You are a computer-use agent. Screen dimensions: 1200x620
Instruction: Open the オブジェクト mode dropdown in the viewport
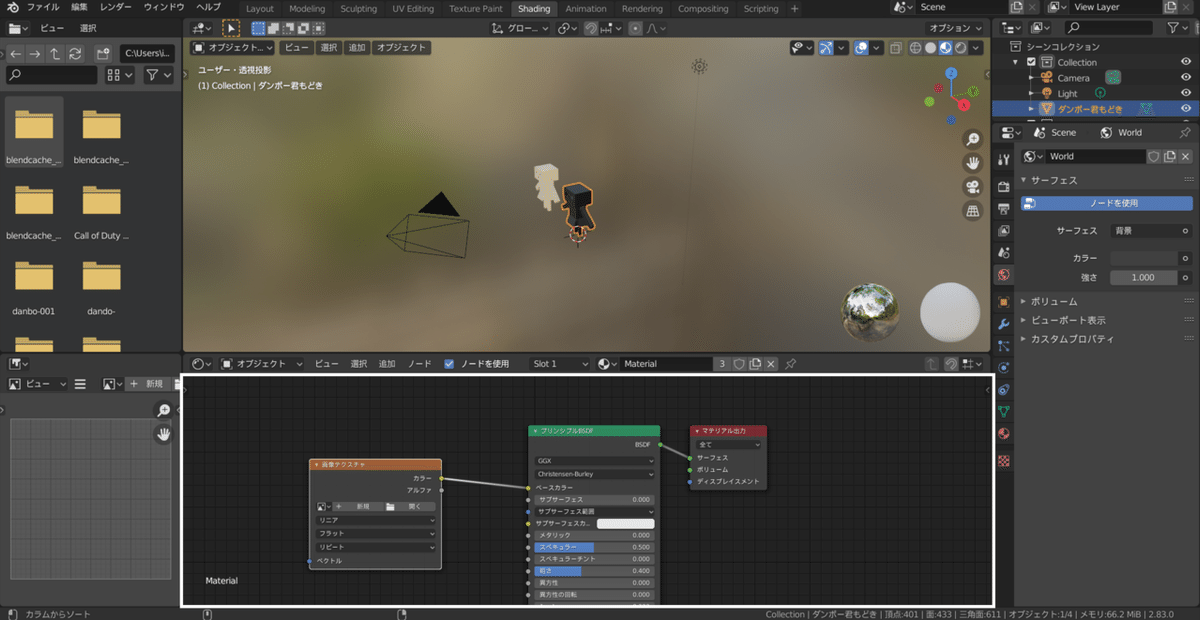tap(231, 47)
